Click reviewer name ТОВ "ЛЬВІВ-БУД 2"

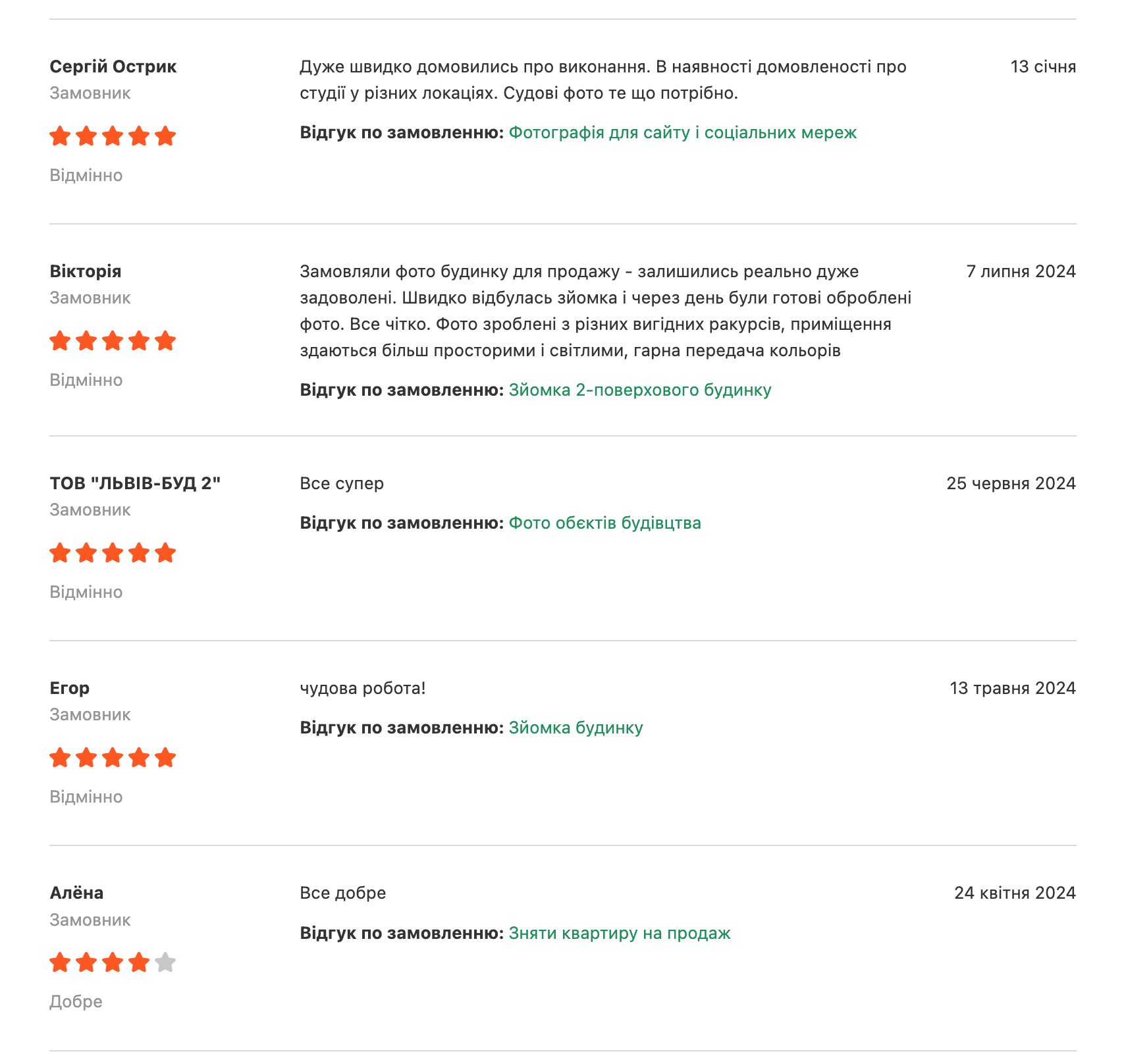tap(135, 483)
